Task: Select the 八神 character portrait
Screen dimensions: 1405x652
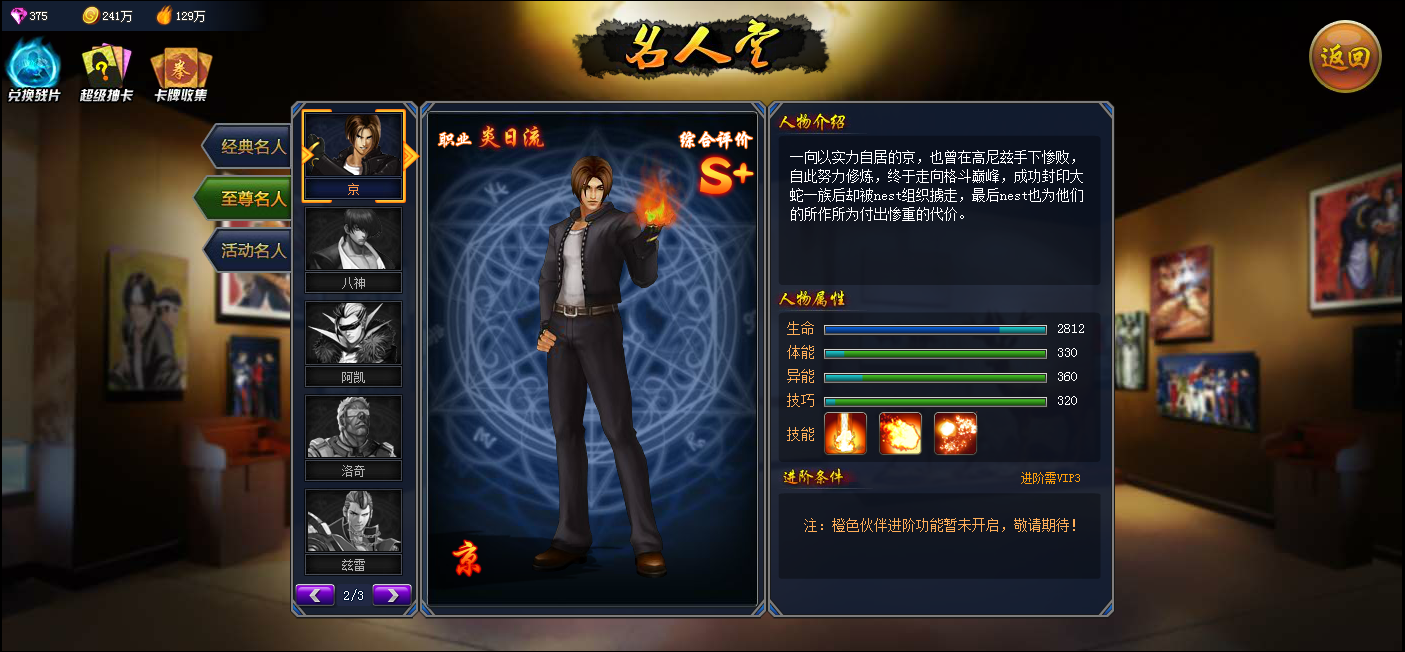Action: coord(353,249)
